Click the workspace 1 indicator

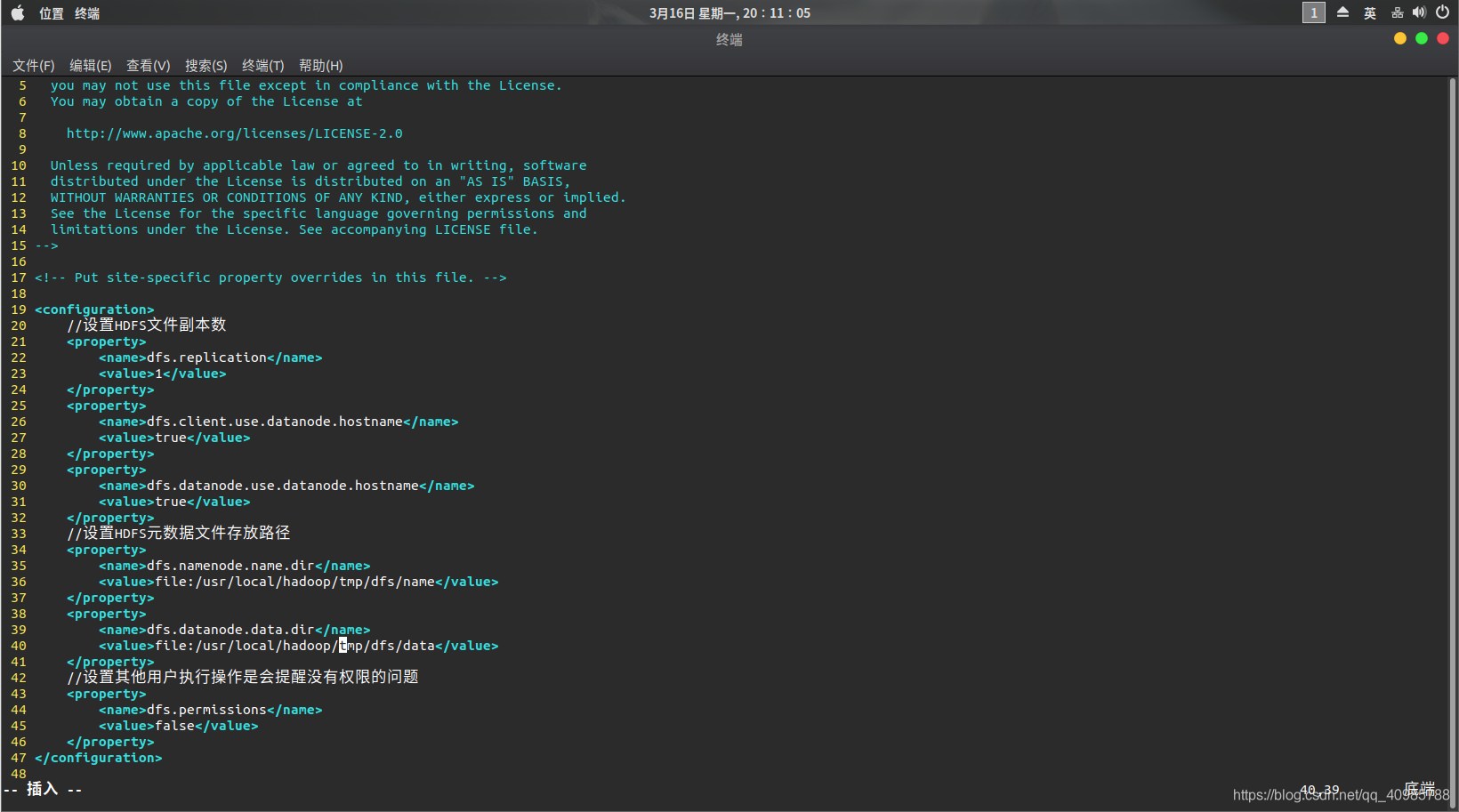tap(1314, 12)
